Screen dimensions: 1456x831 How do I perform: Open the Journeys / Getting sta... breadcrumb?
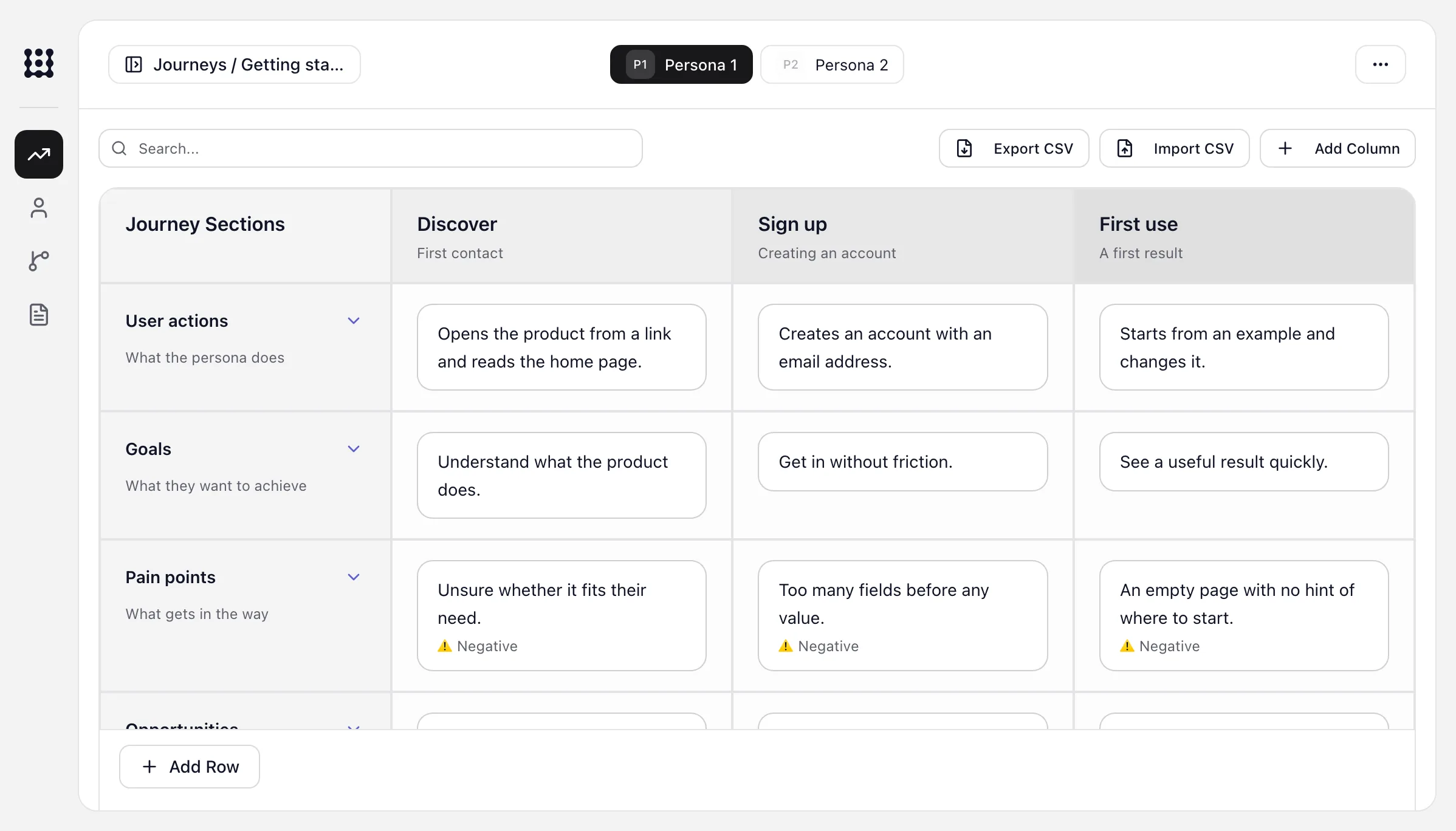[x=234, y=64]
